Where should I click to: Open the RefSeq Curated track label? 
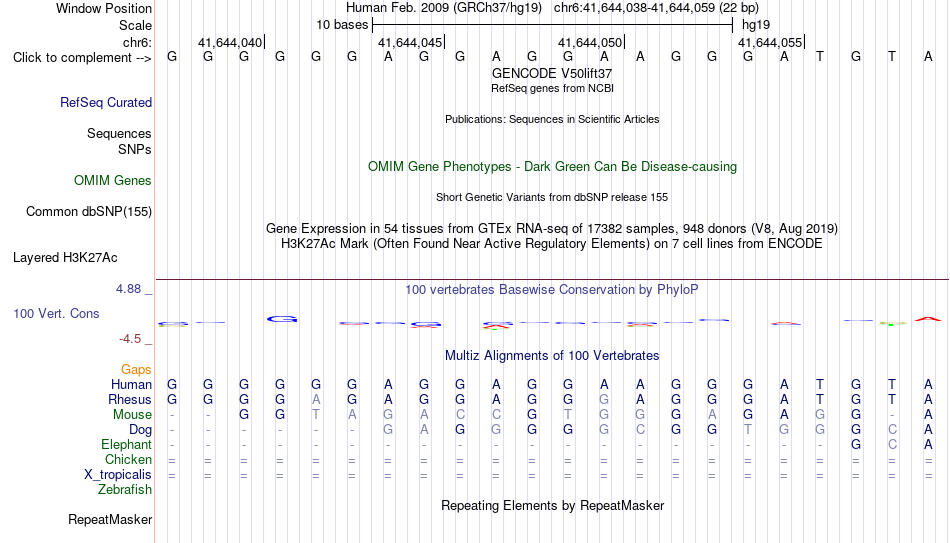pyautogui.click(x=106, y=102)
